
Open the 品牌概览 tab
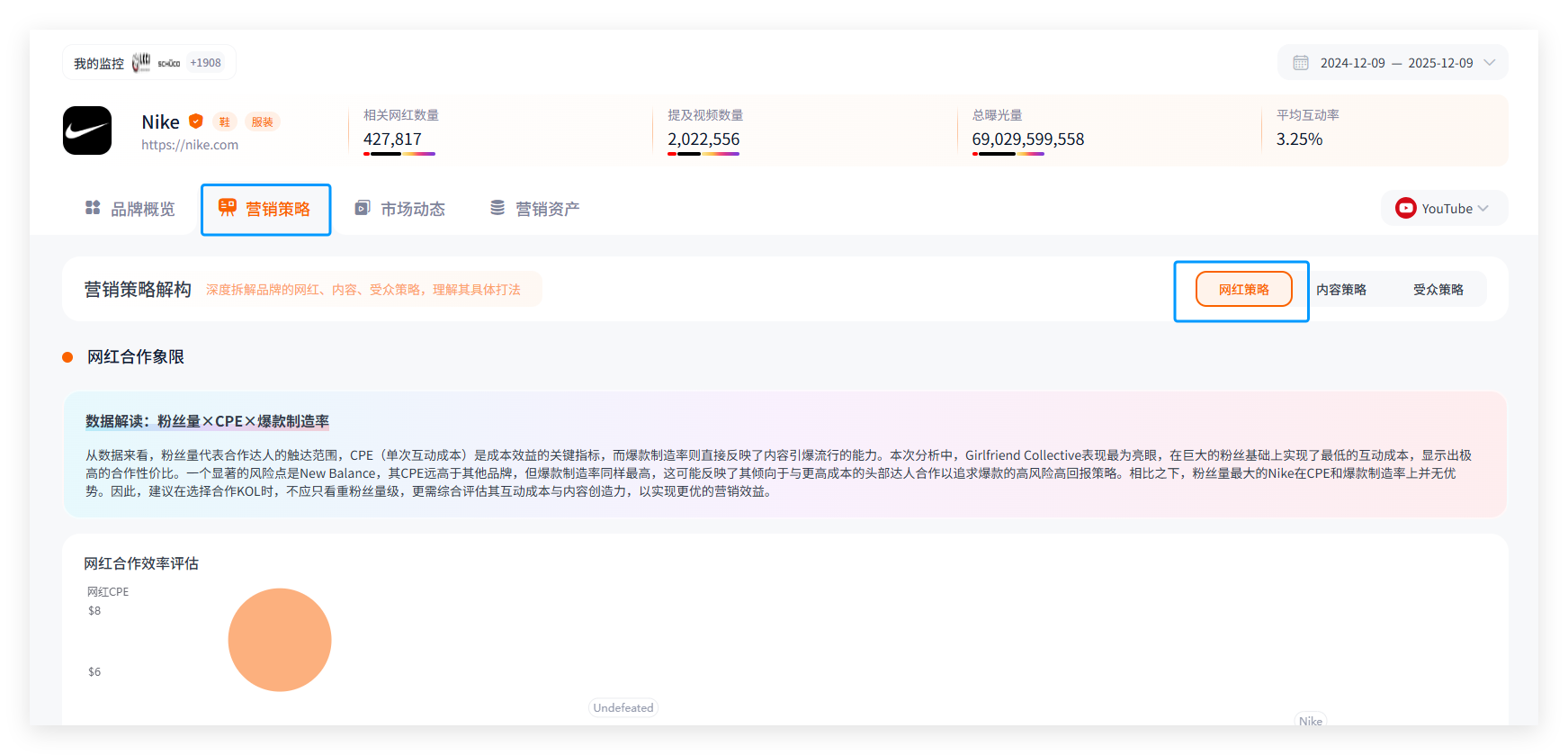click(x=142, y=209)
